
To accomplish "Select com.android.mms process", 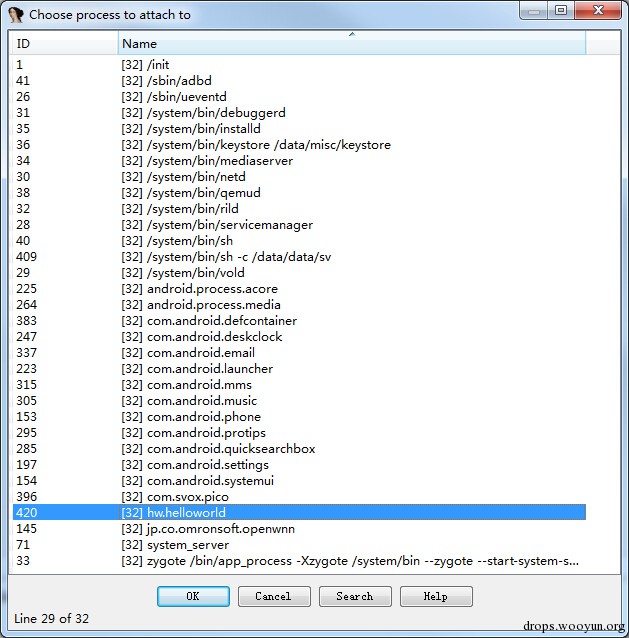I will coord(299,385).
